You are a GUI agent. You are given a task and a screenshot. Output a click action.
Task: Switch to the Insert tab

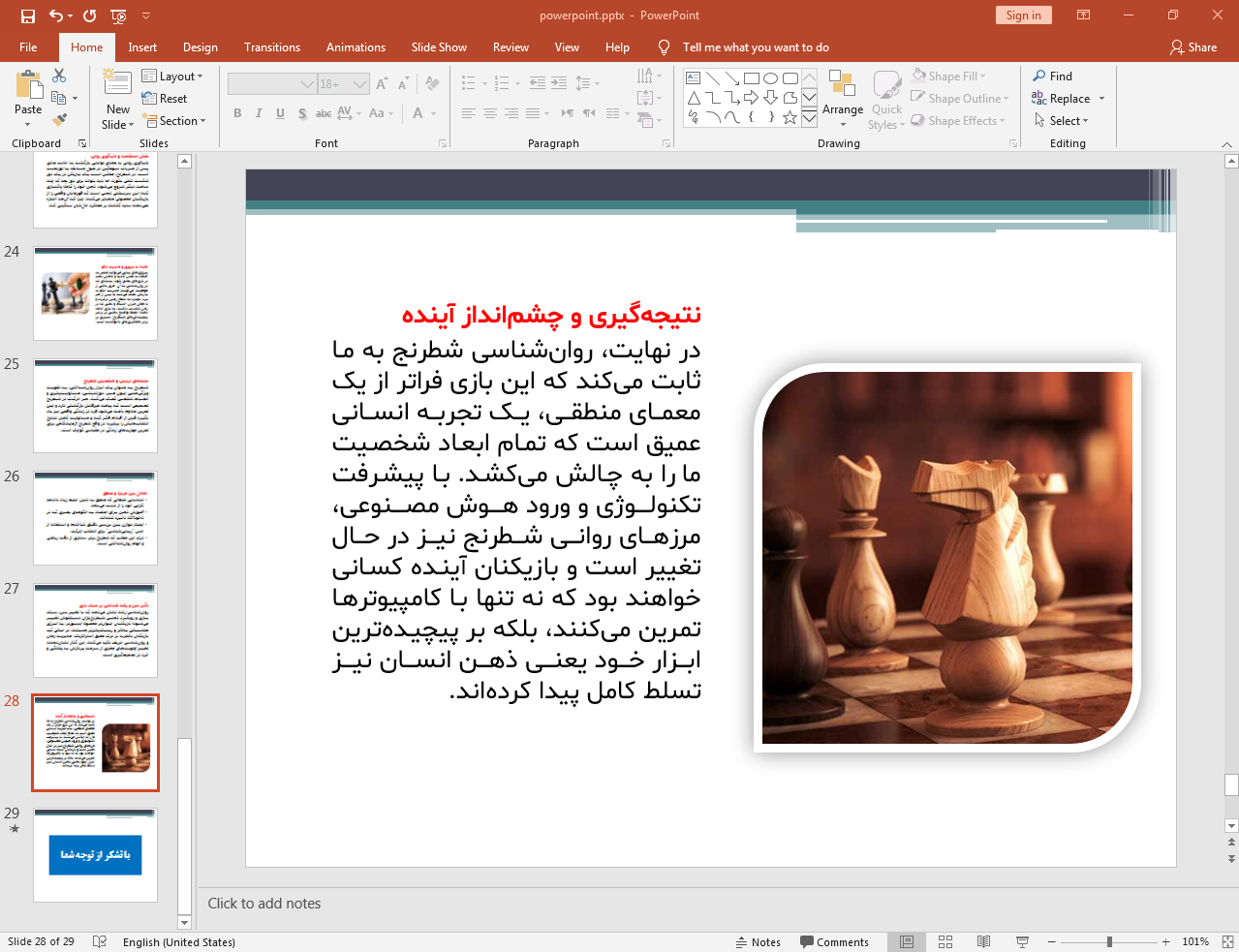(x=142, y=46)
